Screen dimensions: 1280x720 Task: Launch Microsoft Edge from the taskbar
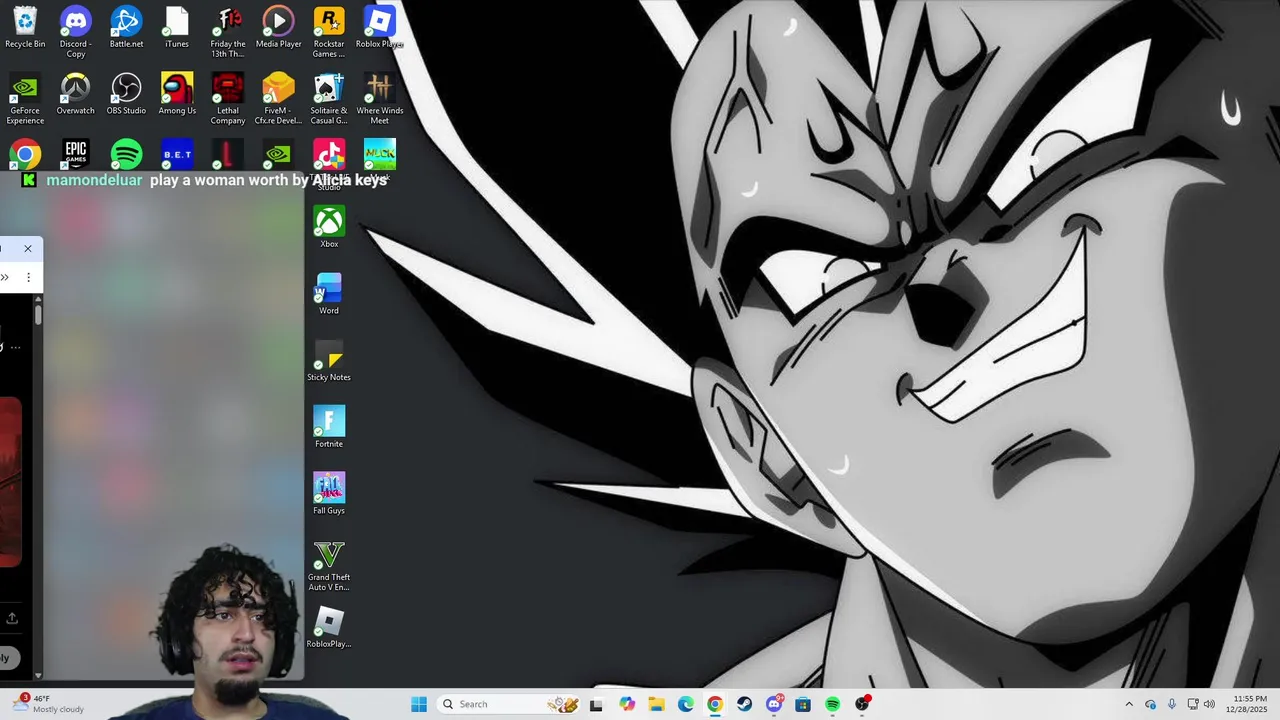click(686, 704)
